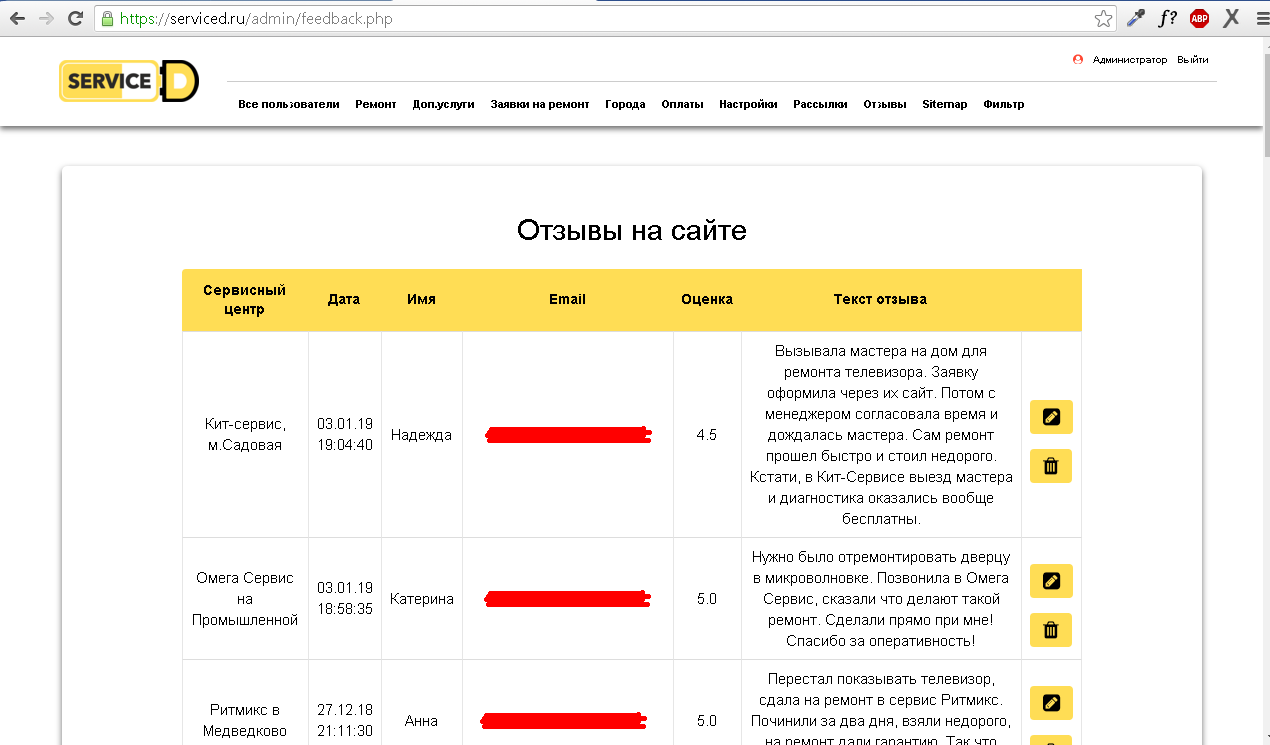Click the name Надежда
The height and width of the screenshot is (745, 1270).
click(x=421, y=435)
